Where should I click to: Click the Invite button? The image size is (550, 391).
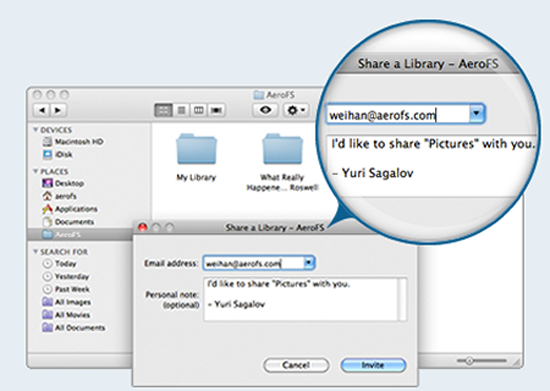373,365
